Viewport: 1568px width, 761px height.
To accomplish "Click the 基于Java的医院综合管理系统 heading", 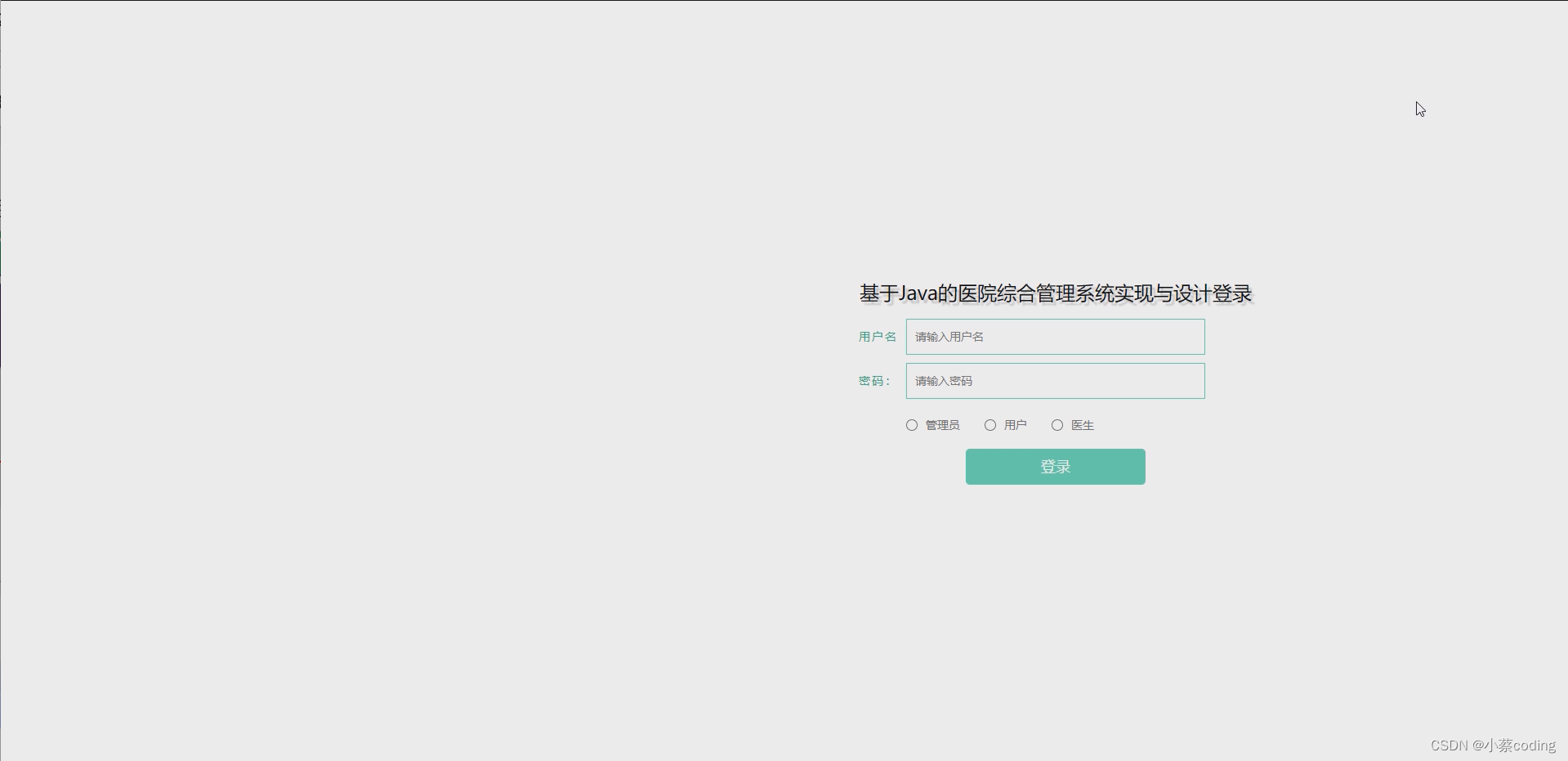I will pos(1055,293).
